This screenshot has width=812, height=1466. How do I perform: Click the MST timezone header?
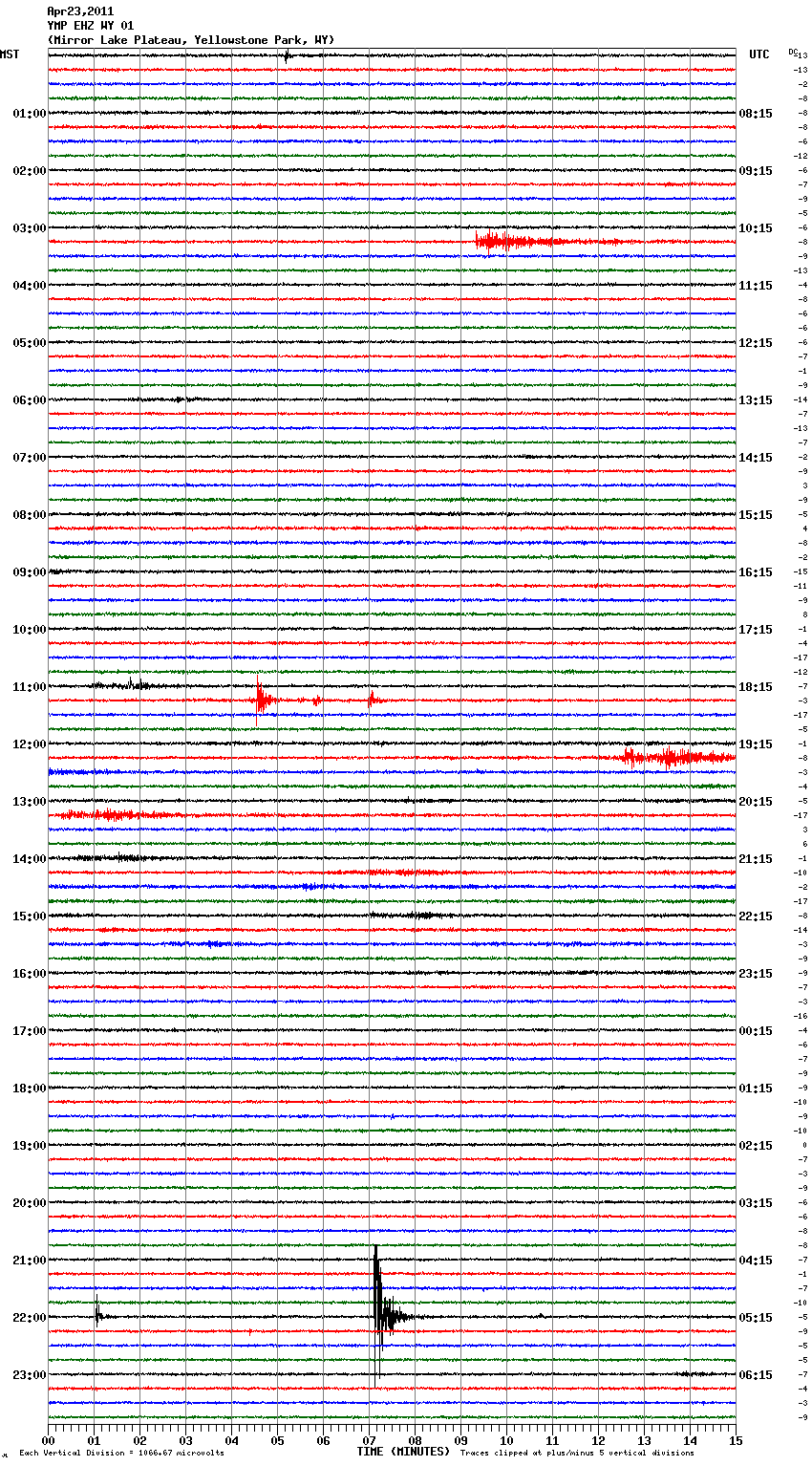pos(10,54)
